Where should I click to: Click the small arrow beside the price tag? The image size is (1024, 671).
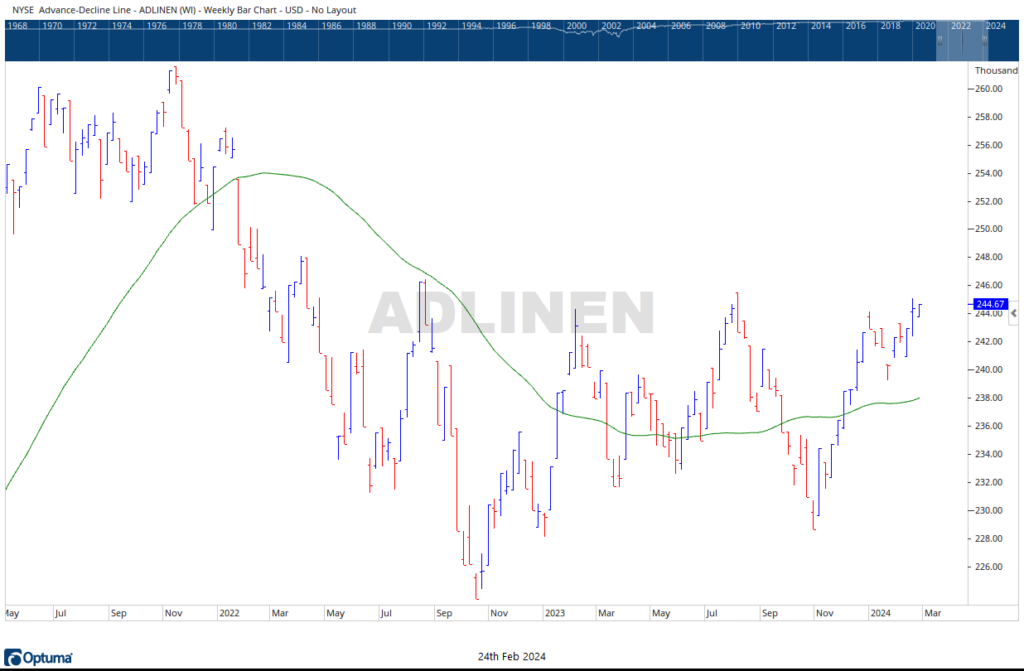click(x=1014, y=313)
